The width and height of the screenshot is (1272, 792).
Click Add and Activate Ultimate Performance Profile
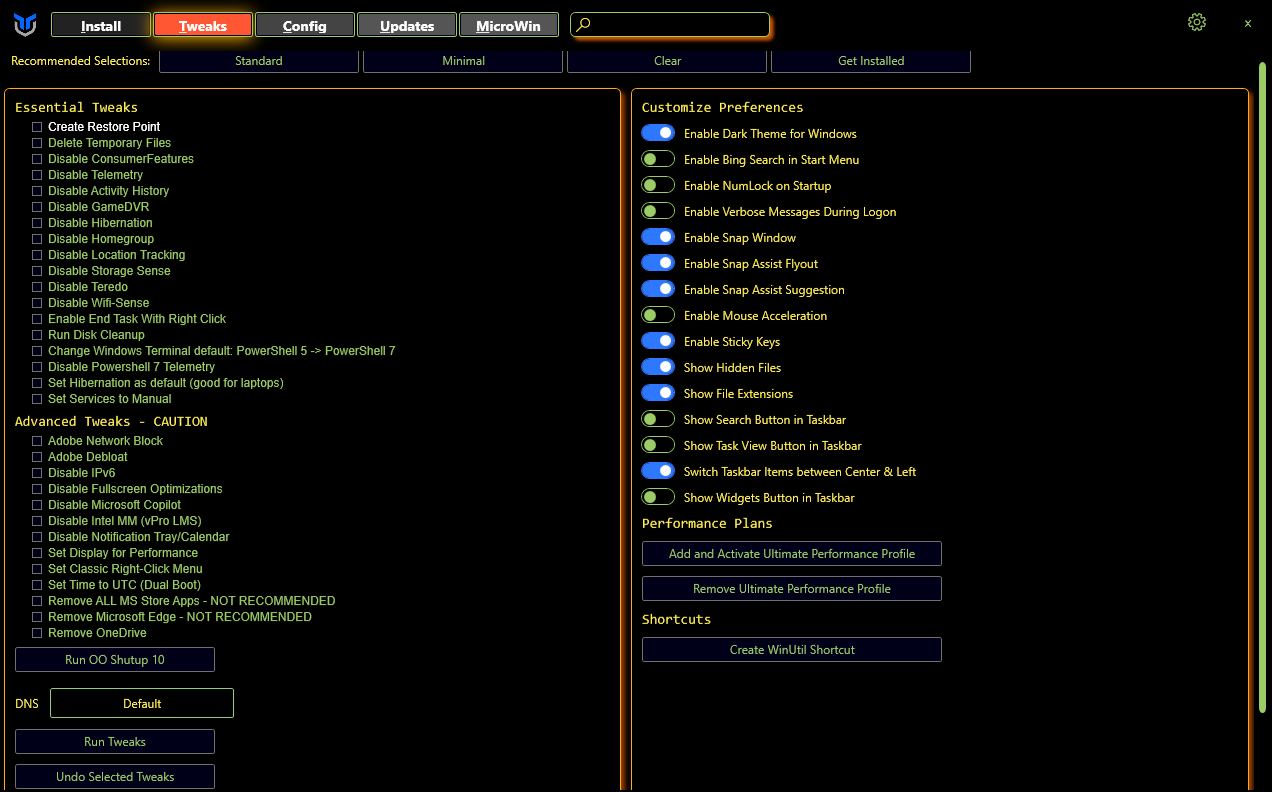click(x=792, y=554)
